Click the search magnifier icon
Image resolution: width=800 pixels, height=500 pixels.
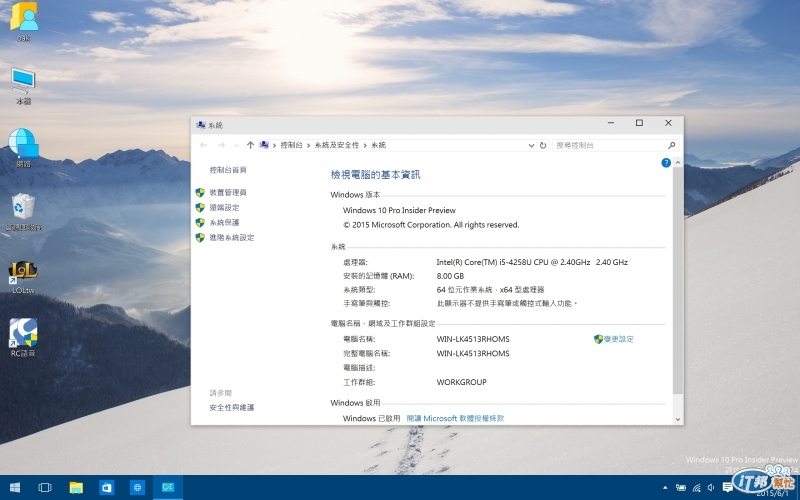click(x=671, y=145)
